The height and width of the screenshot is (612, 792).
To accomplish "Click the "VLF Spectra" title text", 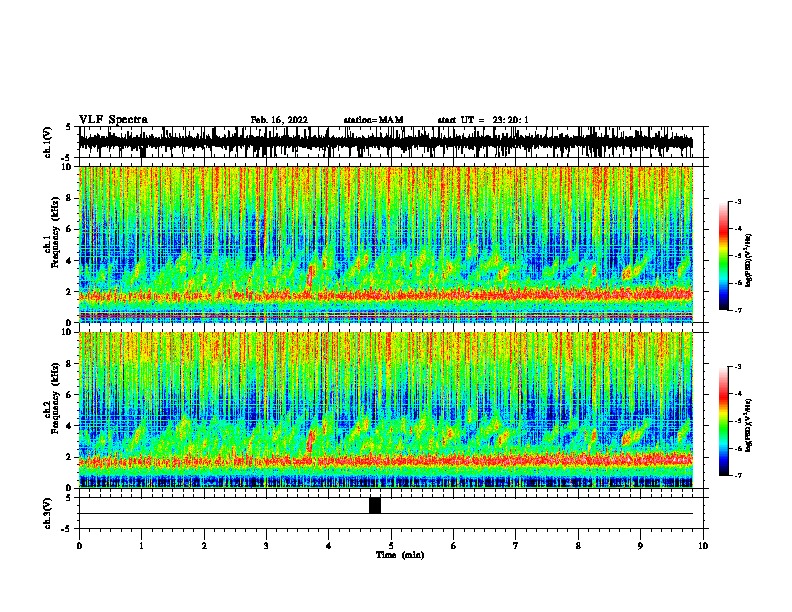I will tap(113, 120).
